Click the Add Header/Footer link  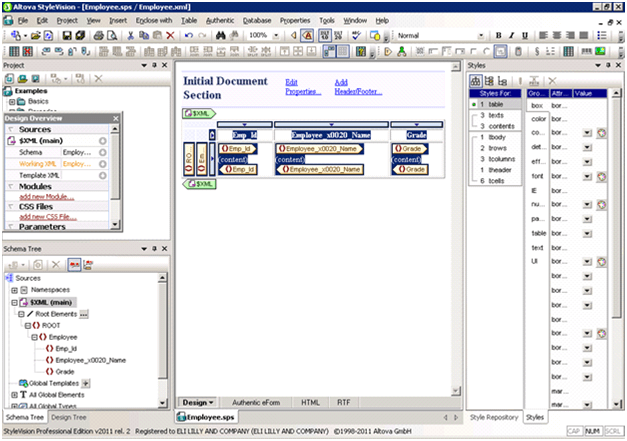pyautogui.click(x=358, y=87)
